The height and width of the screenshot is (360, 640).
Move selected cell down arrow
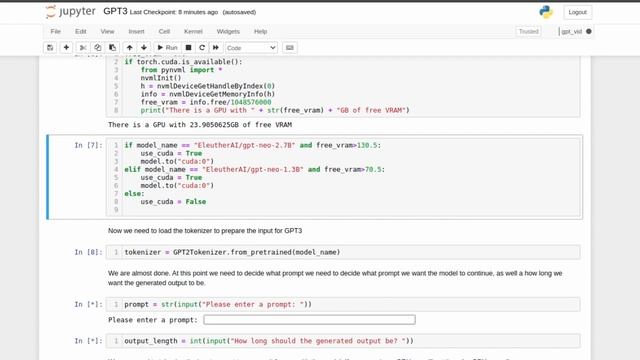pyautogui.click(x=144, y=48)
